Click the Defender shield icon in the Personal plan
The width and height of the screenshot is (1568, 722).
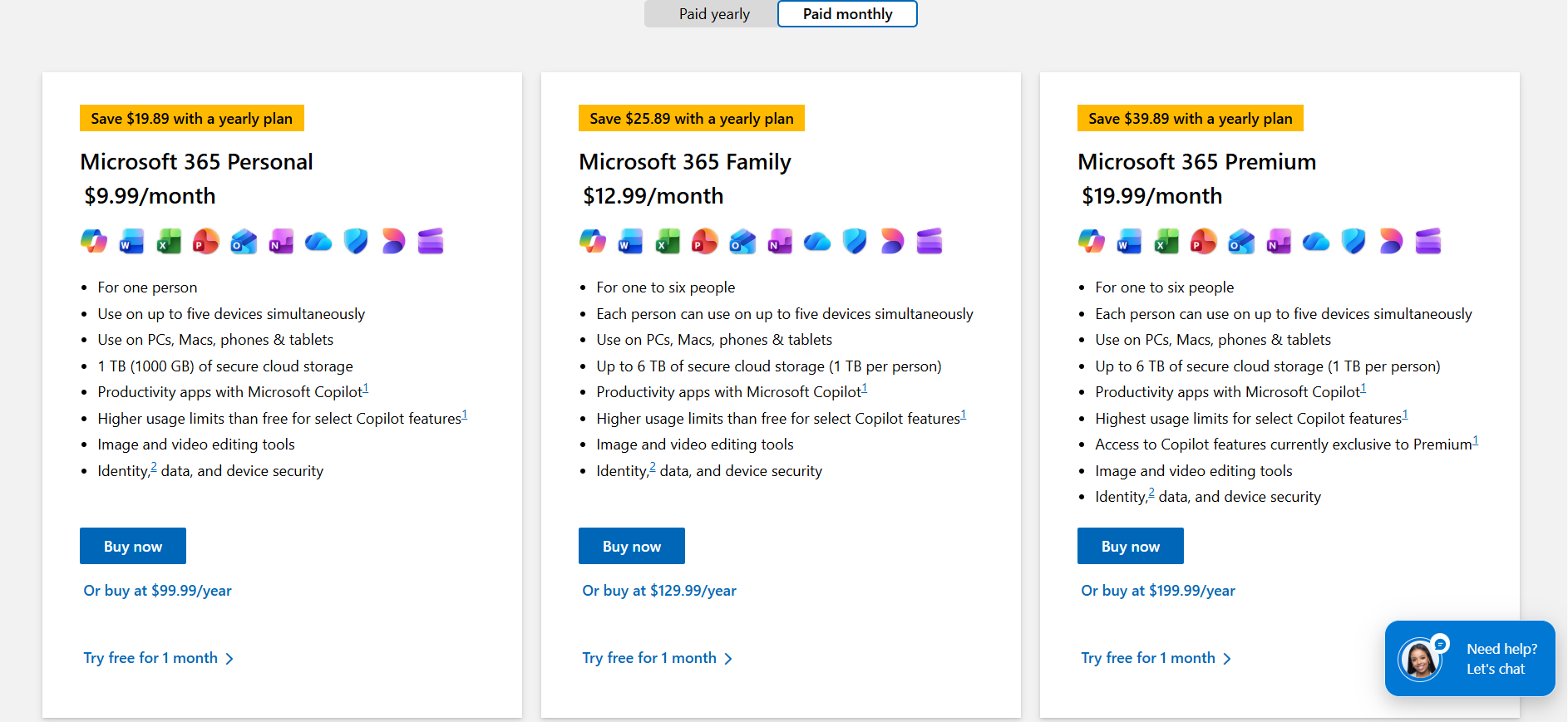tap(356, 242)
